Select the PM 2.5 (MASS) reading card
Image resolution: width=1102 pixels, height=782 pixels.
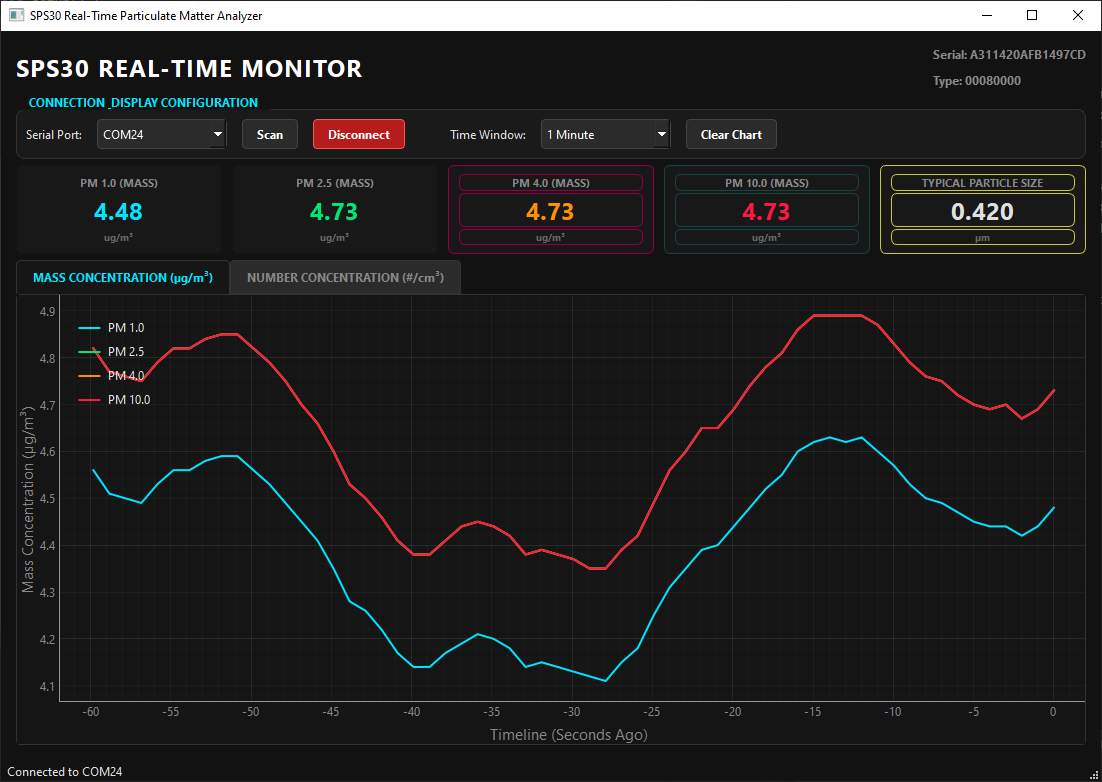pos(335,209)
